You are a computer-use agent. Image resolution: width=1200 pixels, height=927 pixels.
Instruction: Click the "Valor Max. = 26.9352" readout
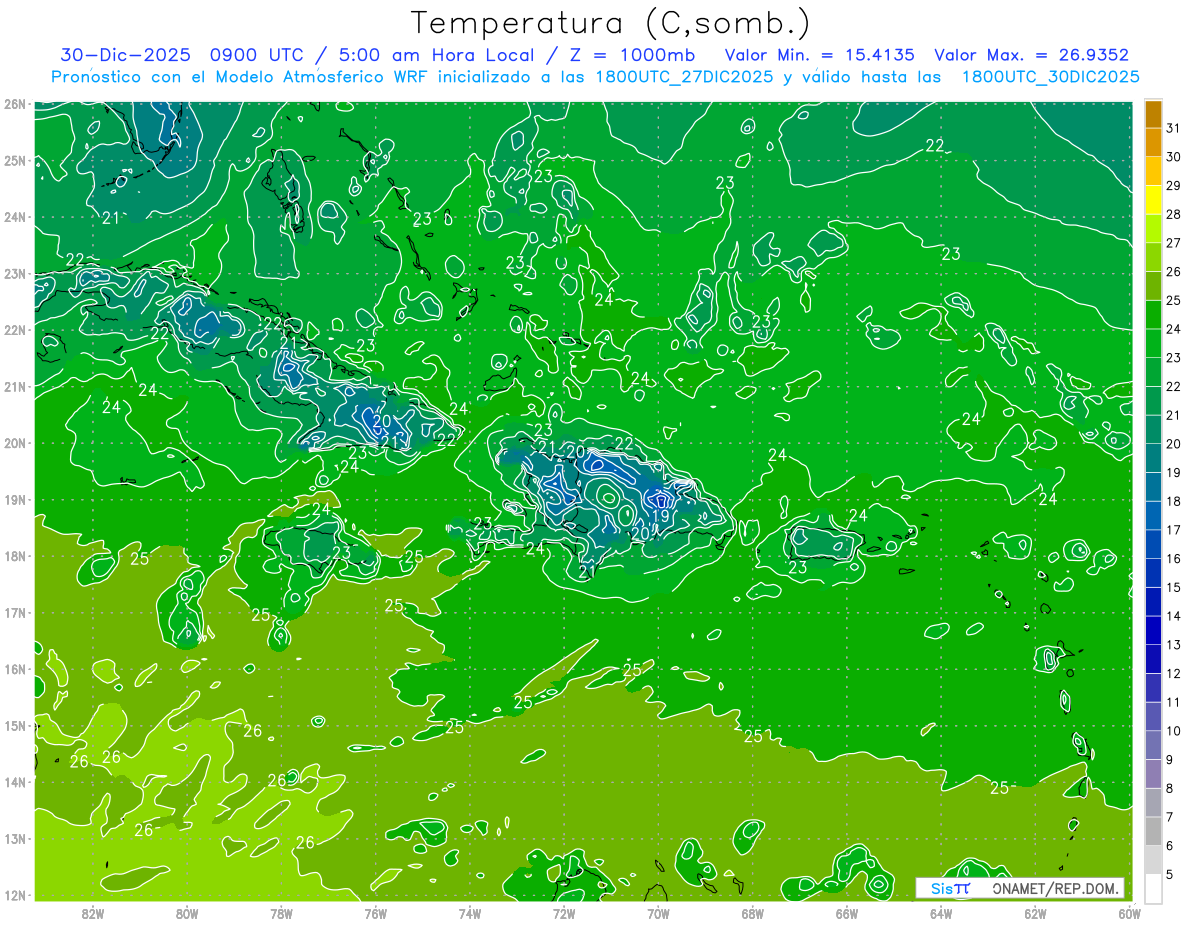coord(1032,55)
